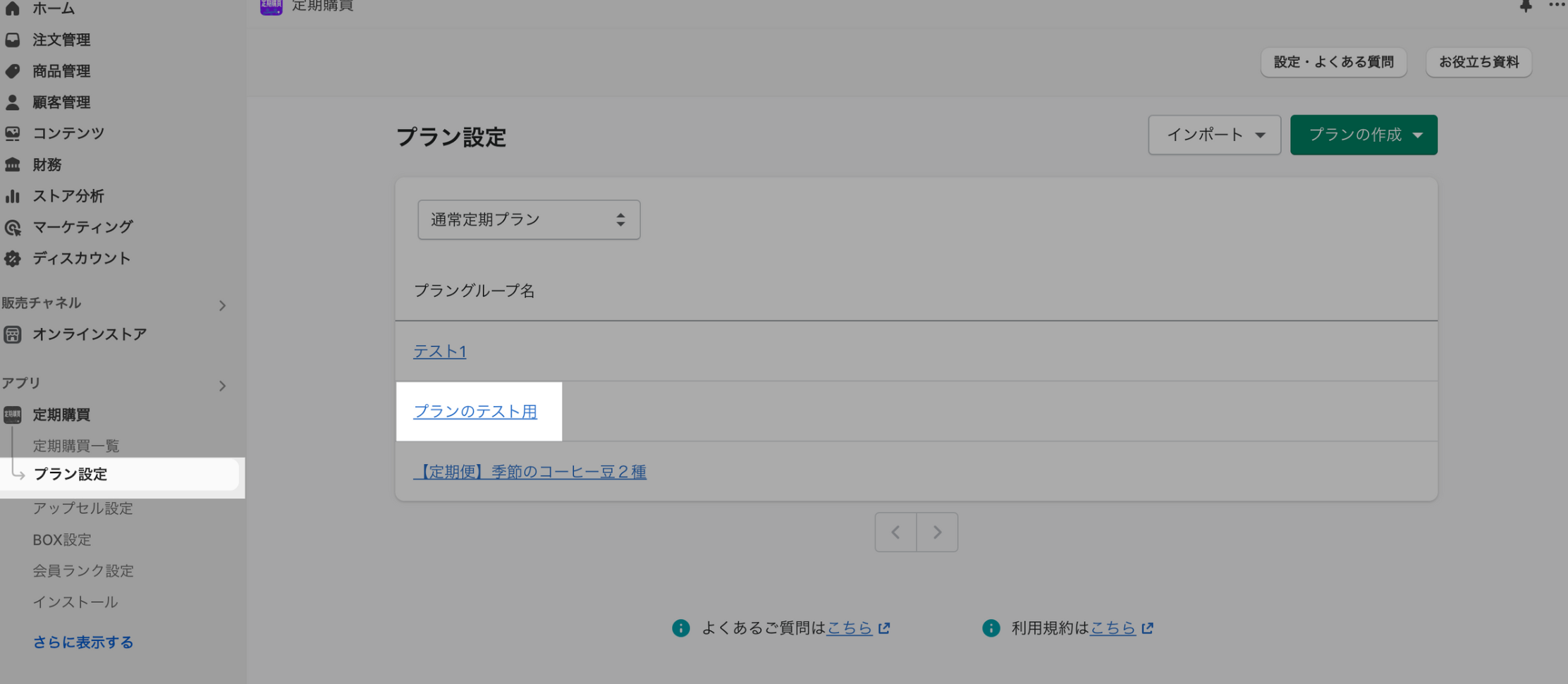The image size is (1568, 684).
Task: Click external link icon after FAQ こちら
Action: pyautogui.click(x=884, y=628)
